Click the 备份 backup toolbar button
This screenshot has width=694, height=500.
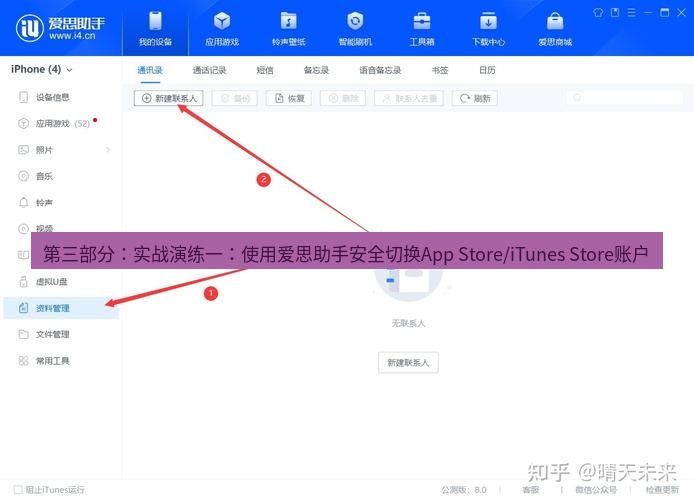235,98
